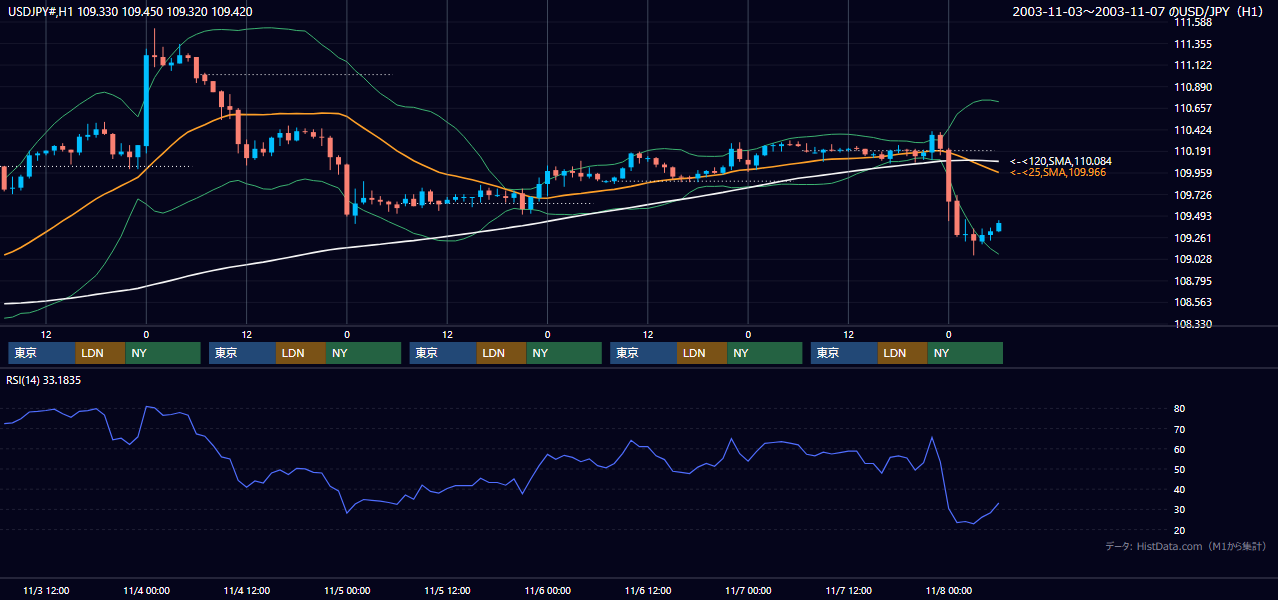Click the 108.563 price axis label

tap(1192, 302)
